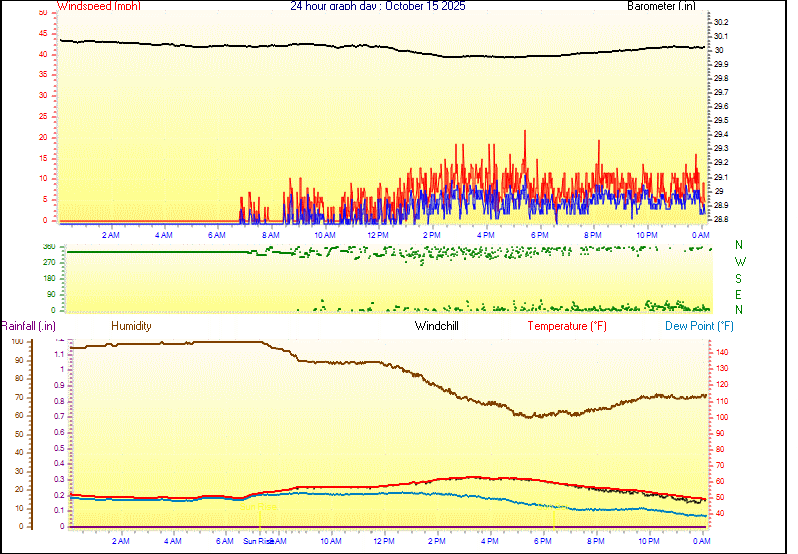Click 6 PM on the temperature chart axis
This screenshot has height=554, width=798.
pos(545,541)
